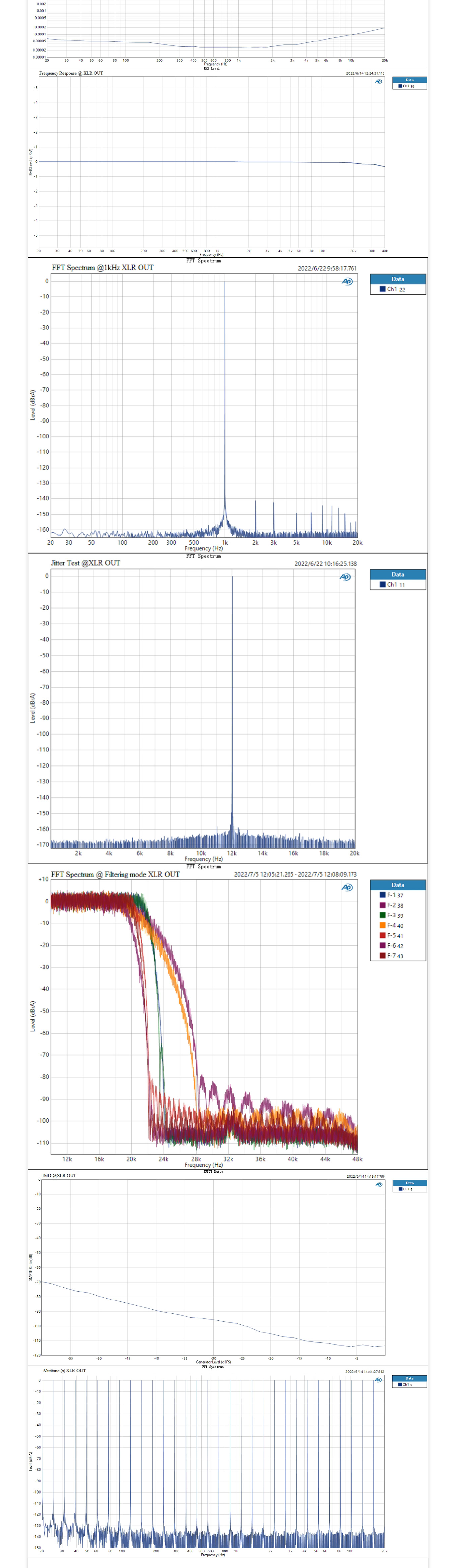Click the Ch1 11 swatch in the Jitter Test legend

point(383,584)
